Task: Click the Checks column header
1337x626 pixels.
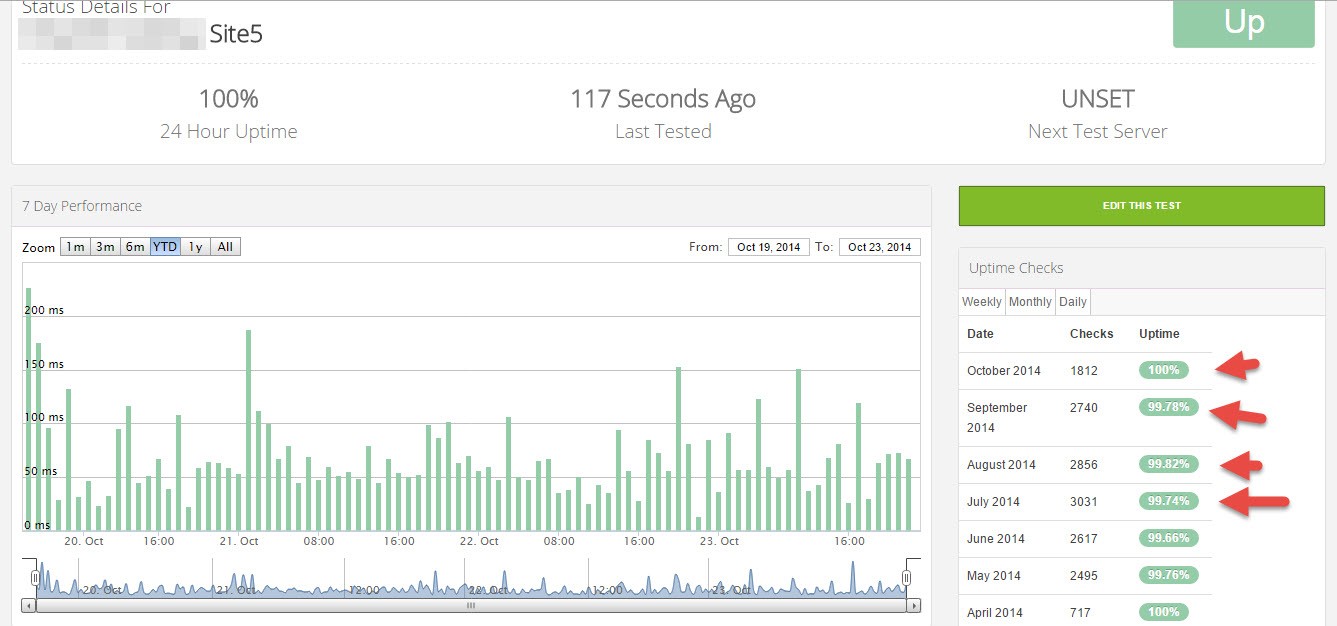Action: (1092, 334)
